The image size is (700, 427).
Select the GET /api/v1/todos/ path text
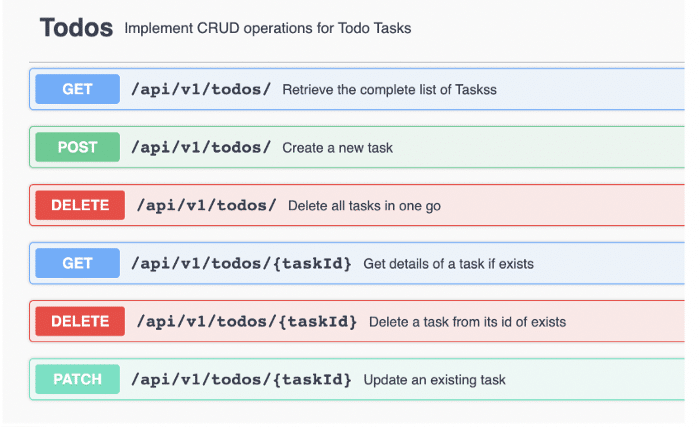(201, 89)
